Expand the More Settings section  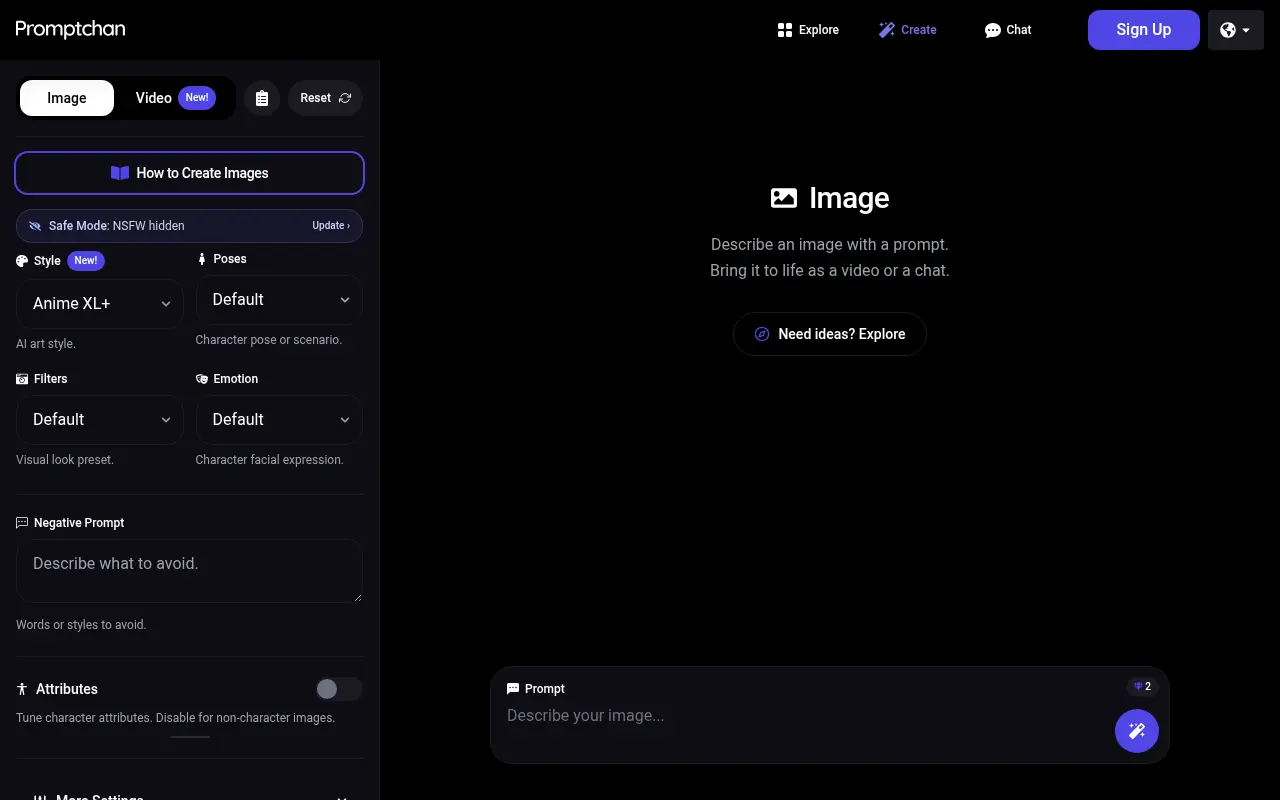click(190, 797)
